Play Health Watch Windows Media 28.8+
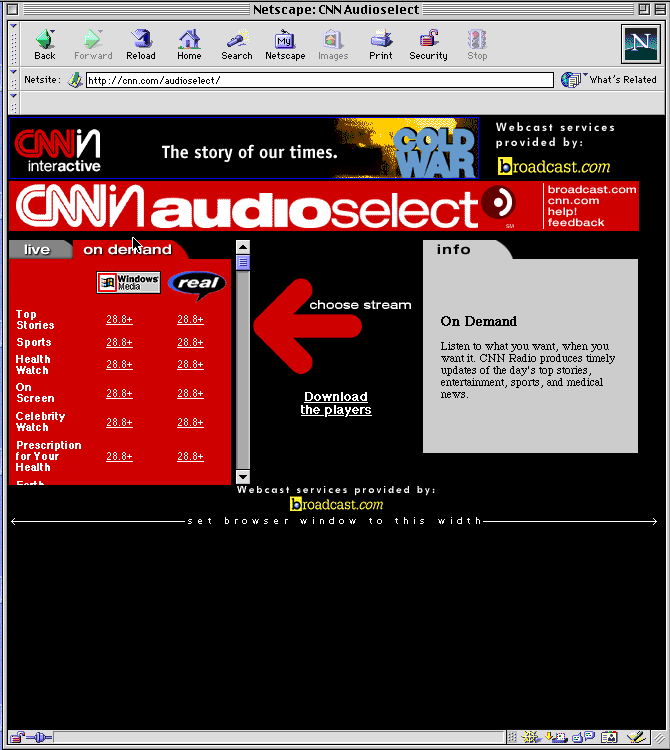The width and height of the screenshot is (670, 750). (x=119, y=364)
